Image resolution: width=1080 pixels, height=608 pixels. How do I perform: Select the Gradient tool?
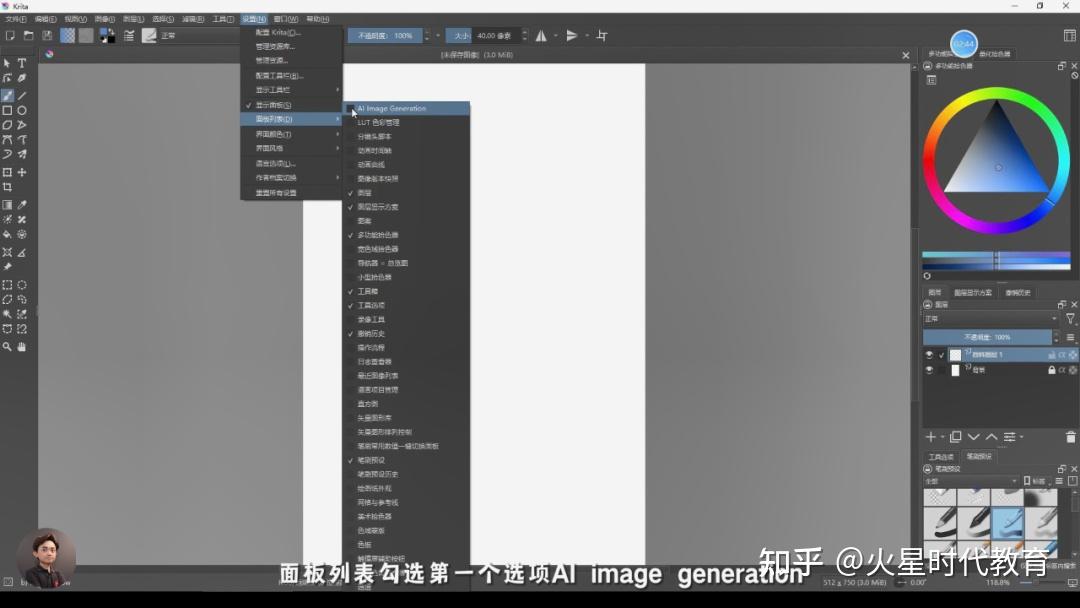(x=7, y=203)
